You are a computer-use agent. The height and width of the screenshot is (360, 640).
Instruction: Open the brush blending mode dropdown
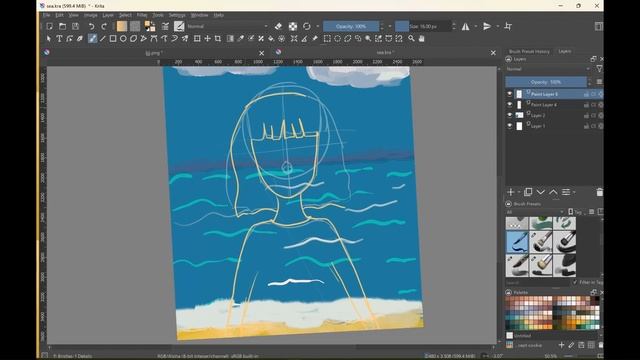[227, 26]
